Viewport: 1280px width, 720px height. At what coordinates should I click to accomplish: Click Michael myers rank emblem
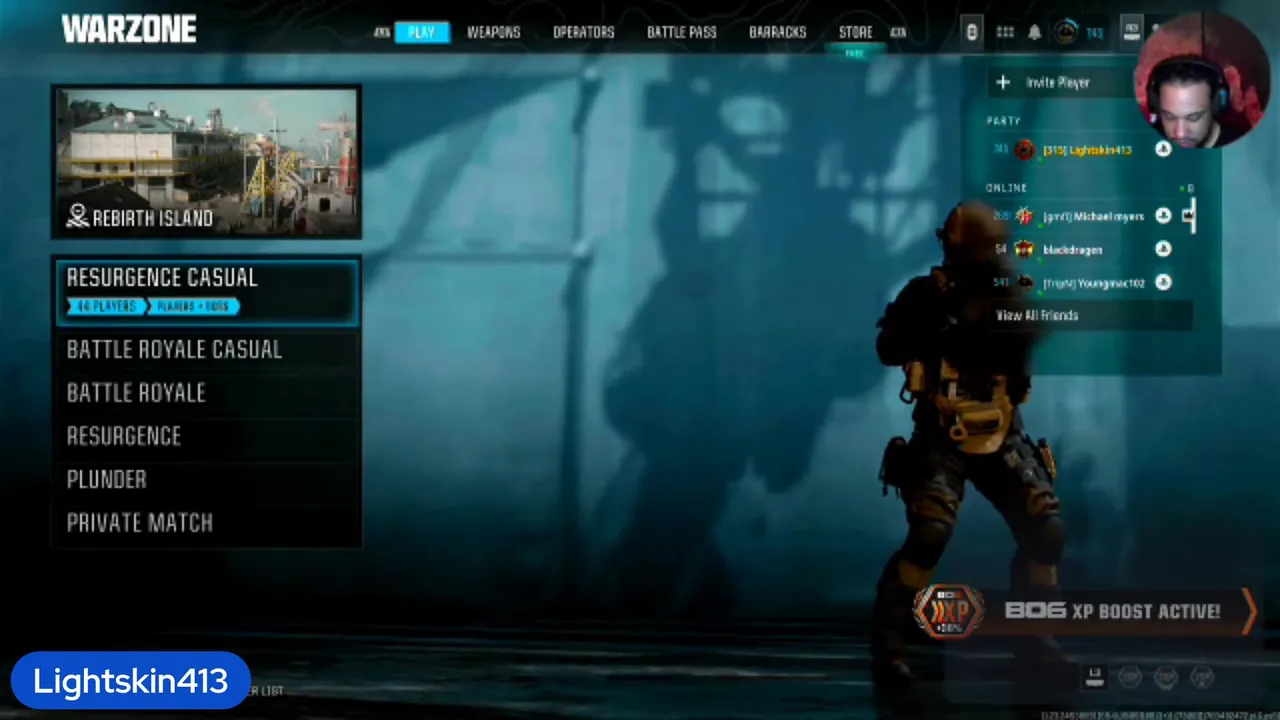[x=1024, y=216]
